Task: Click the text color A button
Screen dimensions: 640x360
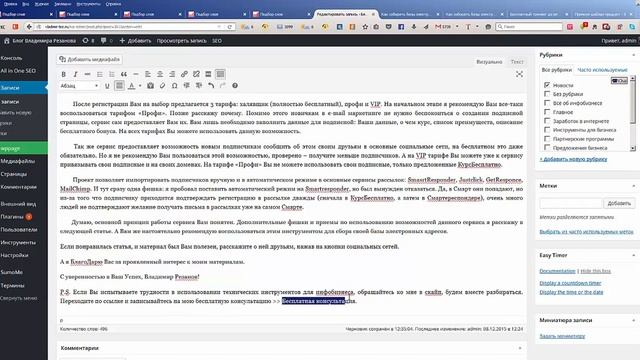Action: (131, 86)
